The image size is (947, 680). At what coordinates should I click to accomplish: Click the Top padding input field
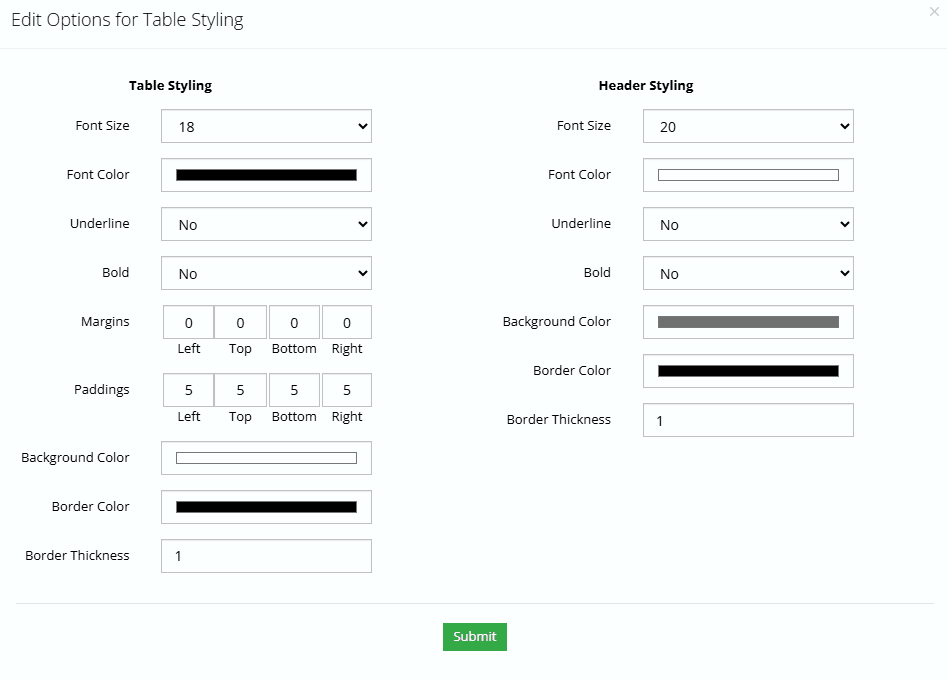tap(240, 390)
